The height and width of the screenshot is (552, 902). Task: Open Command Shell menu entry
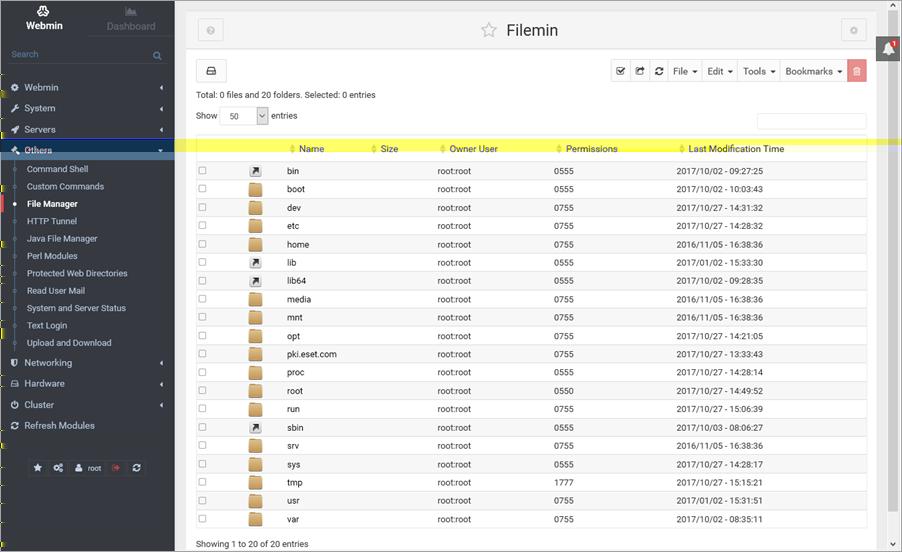click(58, 169)
